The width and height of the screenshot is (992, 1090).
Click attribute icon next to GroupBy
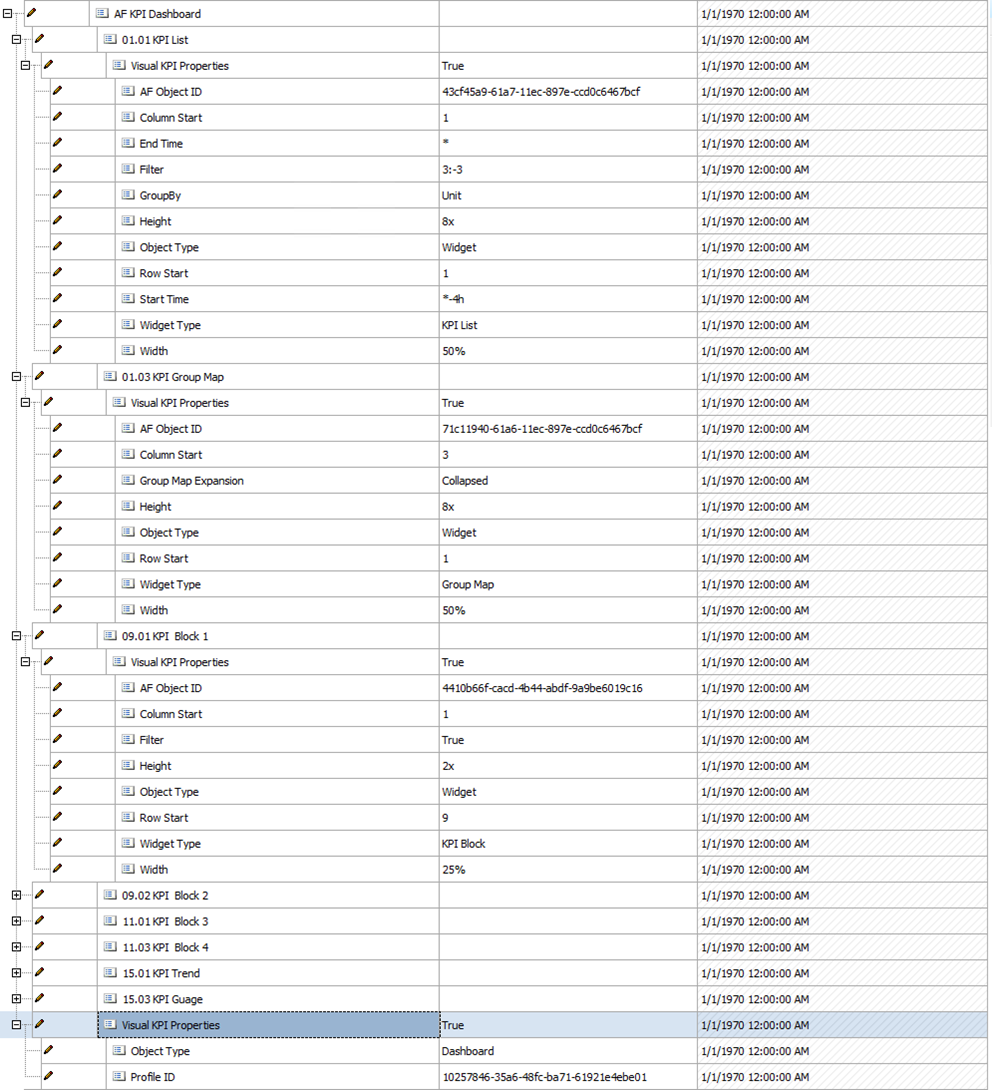pos(128,196)
